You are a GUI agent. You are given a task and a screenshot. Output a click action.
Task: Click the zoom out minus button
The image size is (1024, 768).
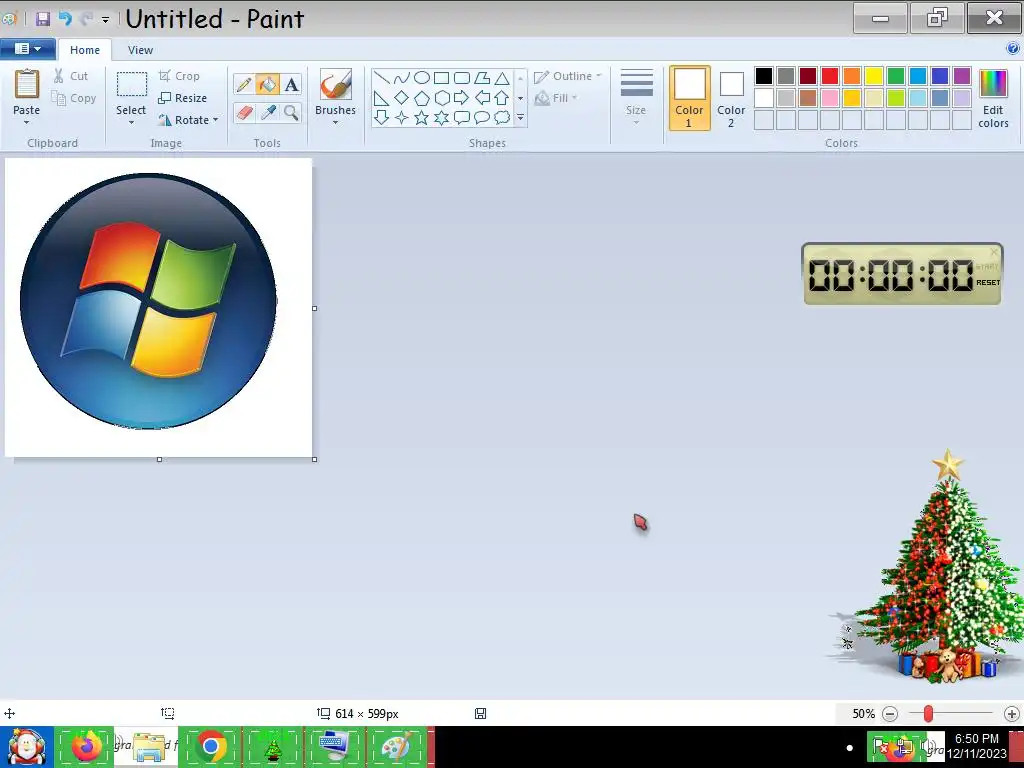coord(890,714)
